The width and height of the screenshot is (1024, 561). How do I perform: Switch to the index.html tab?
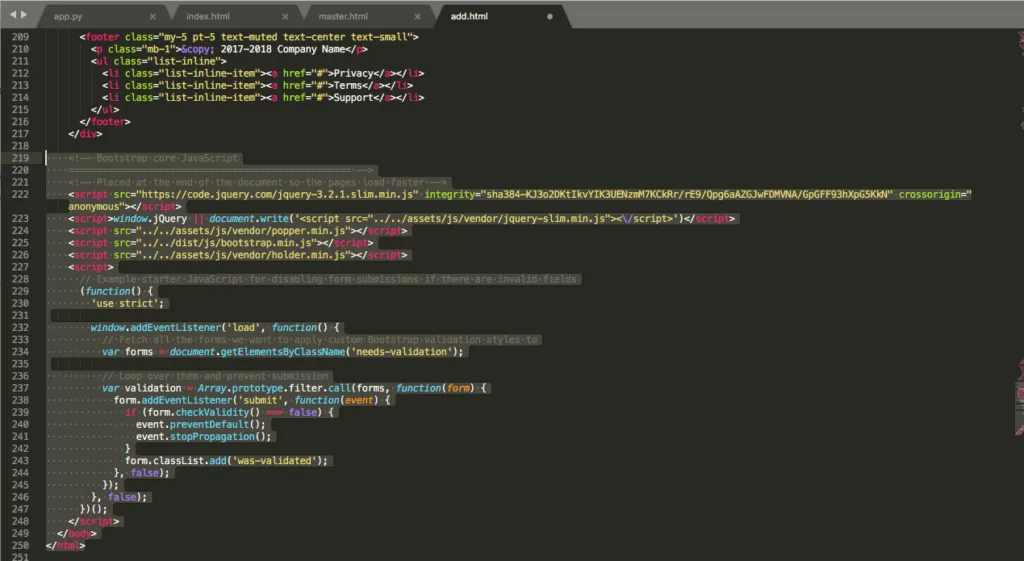pos(208,16)
